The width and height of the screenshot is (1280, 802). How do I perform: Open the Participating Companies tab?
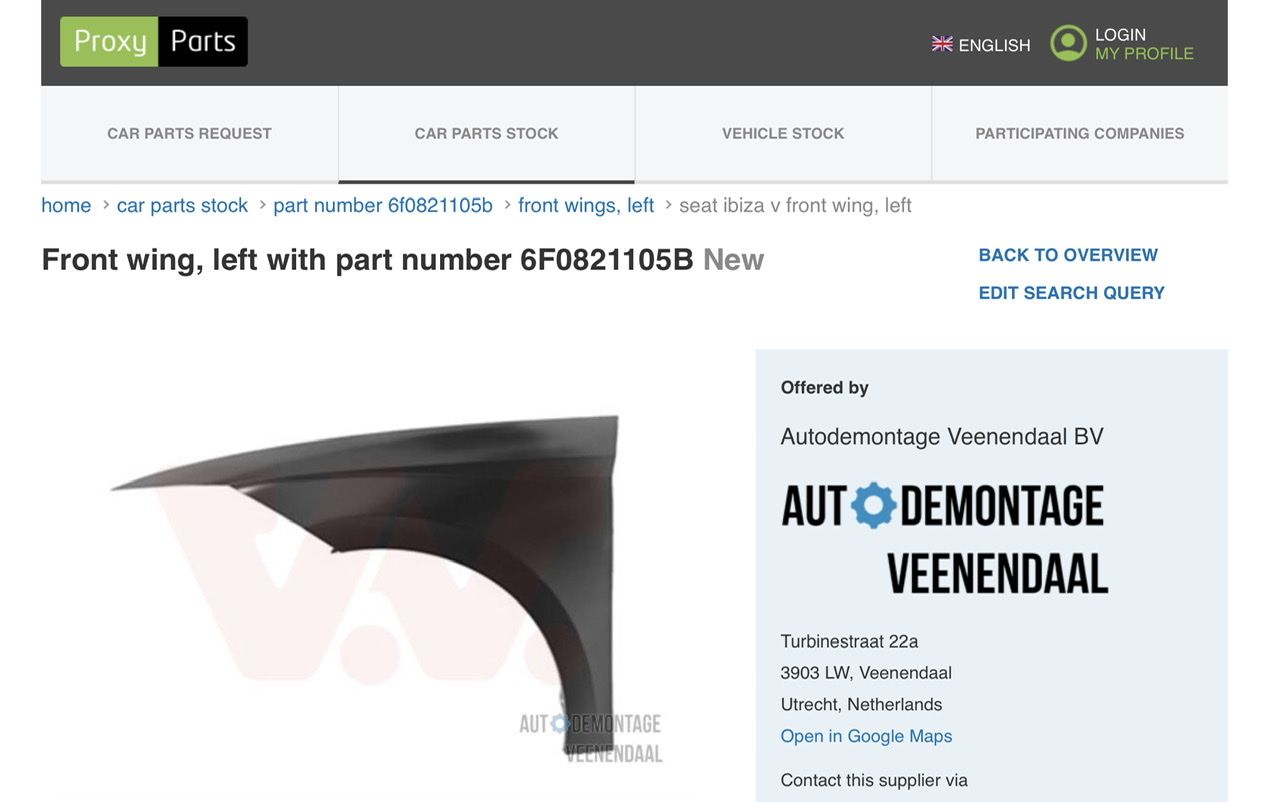pos(1080,133)
